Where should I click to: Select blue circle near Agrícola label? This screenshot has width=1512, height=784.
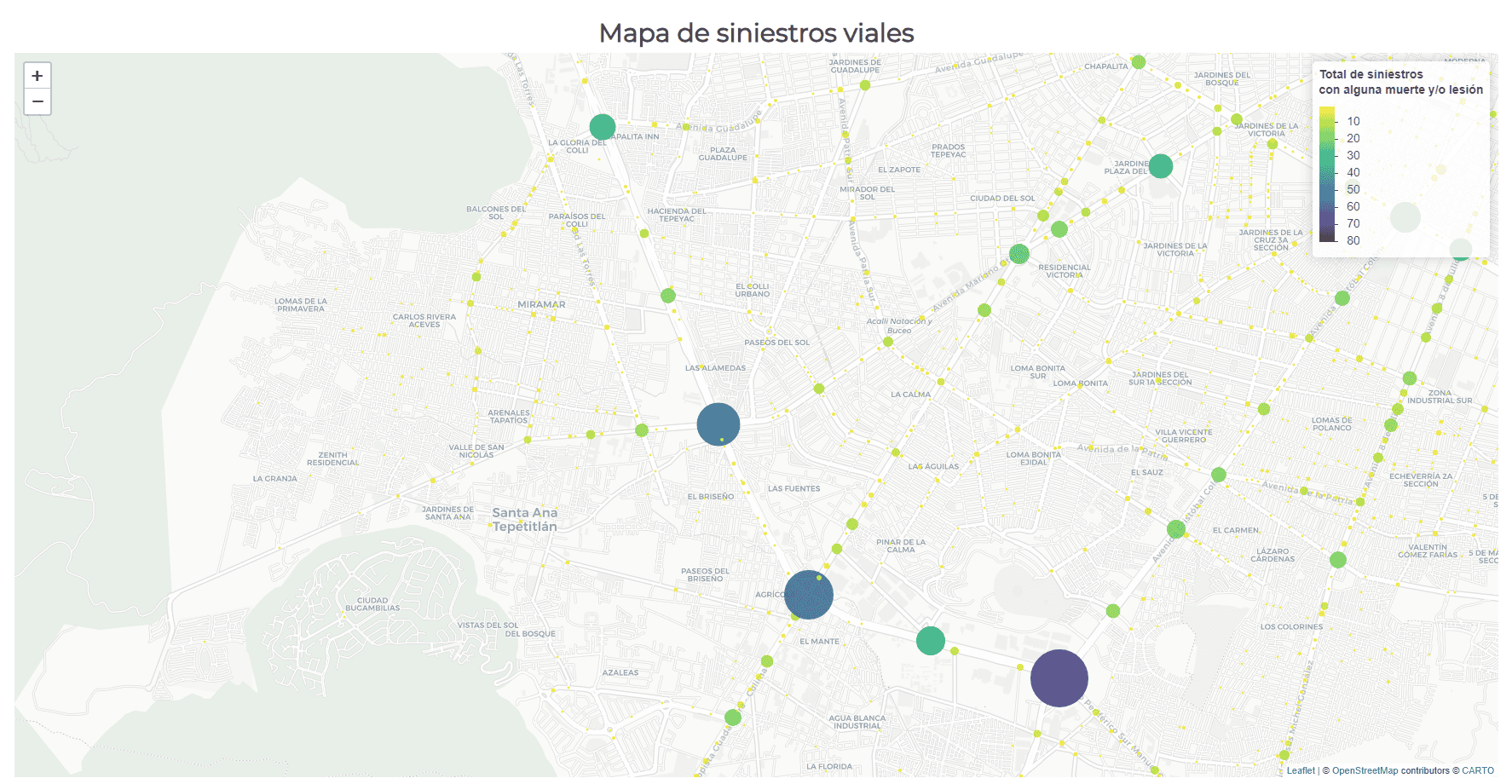[809, 595]
